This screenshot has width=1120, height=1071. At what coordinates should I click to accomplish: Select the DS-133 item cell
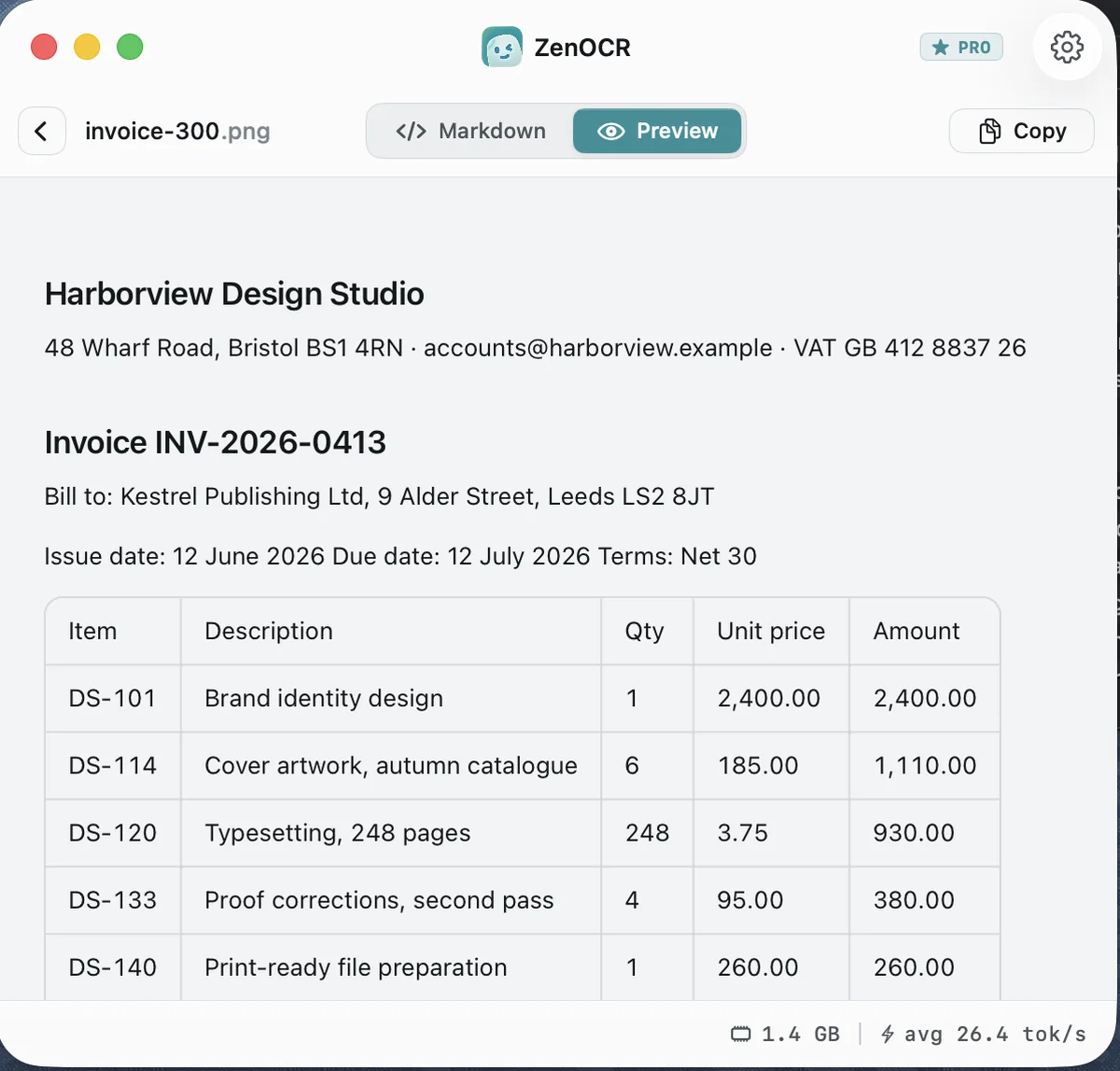coord(113,900)
